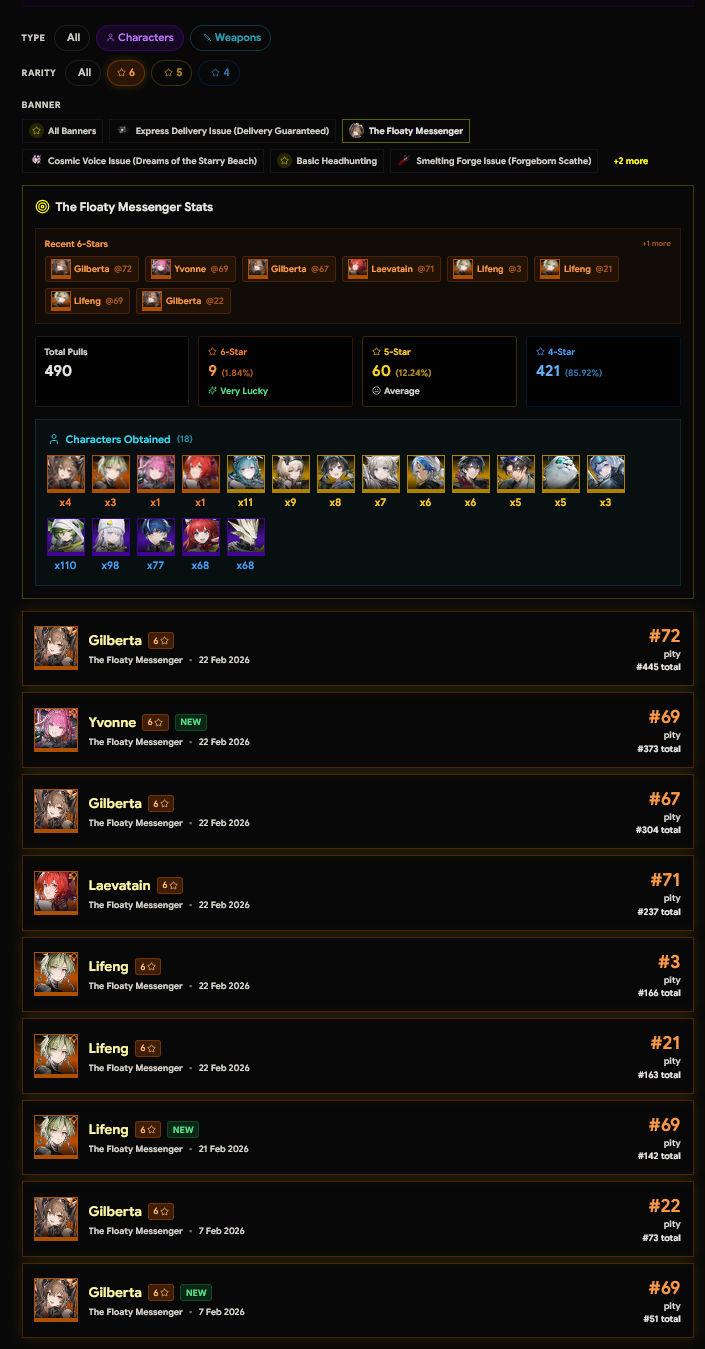Image resolution: width=705 pixels, height=1349 pixels.
Task: Click the 4-star portrait labeled x77
Action: click(156, 537)
